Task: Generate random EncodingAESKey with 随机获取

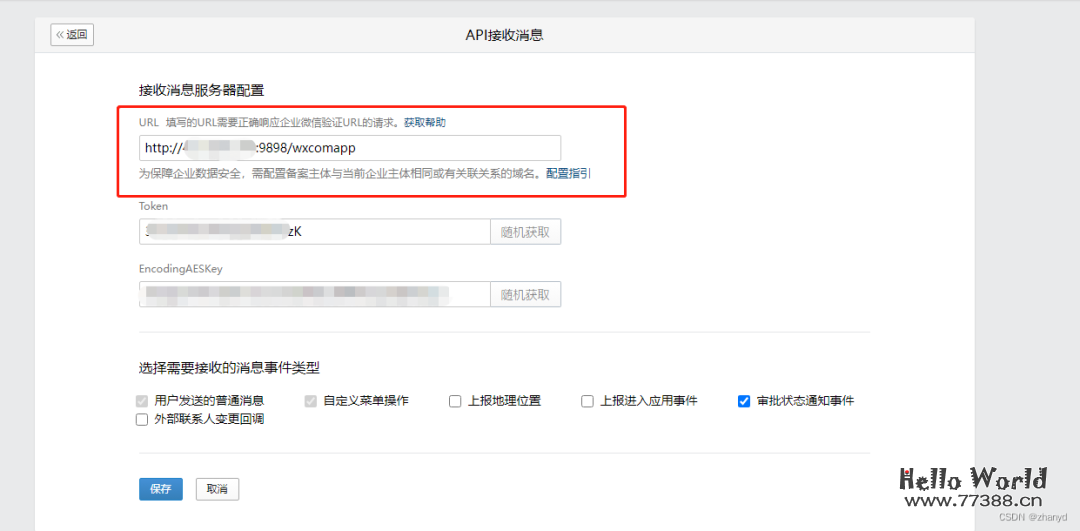Action: [526, 294]
